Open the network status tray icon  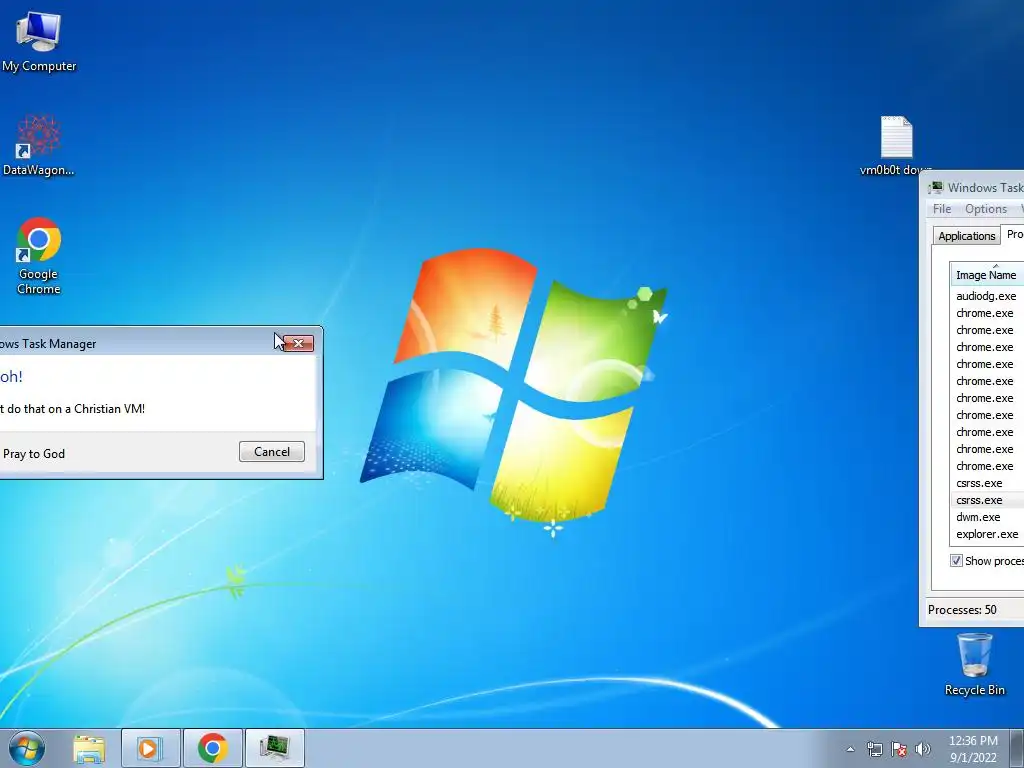874,749
